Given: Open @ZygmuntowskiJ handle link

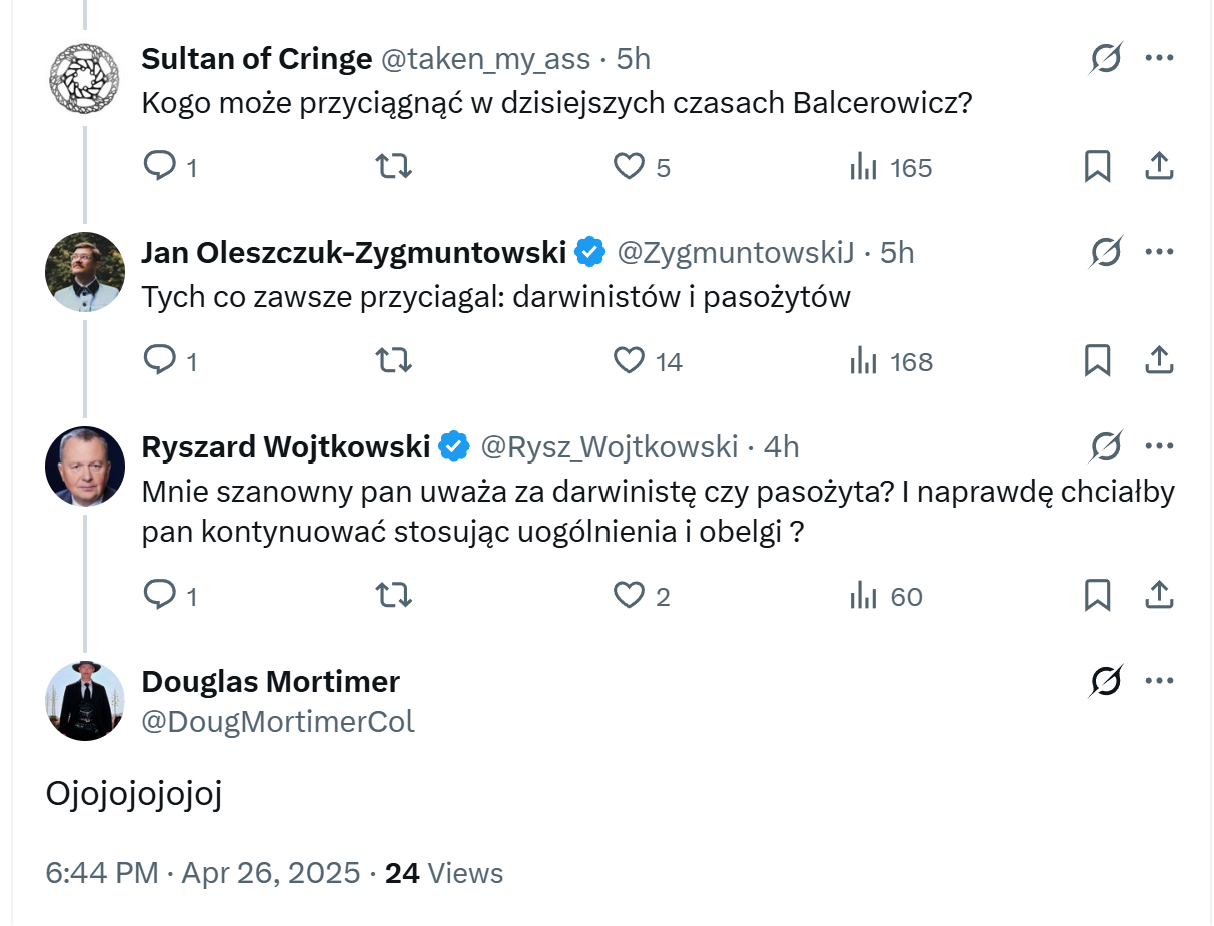Looking at the screenshot, I should pos(735,253).
